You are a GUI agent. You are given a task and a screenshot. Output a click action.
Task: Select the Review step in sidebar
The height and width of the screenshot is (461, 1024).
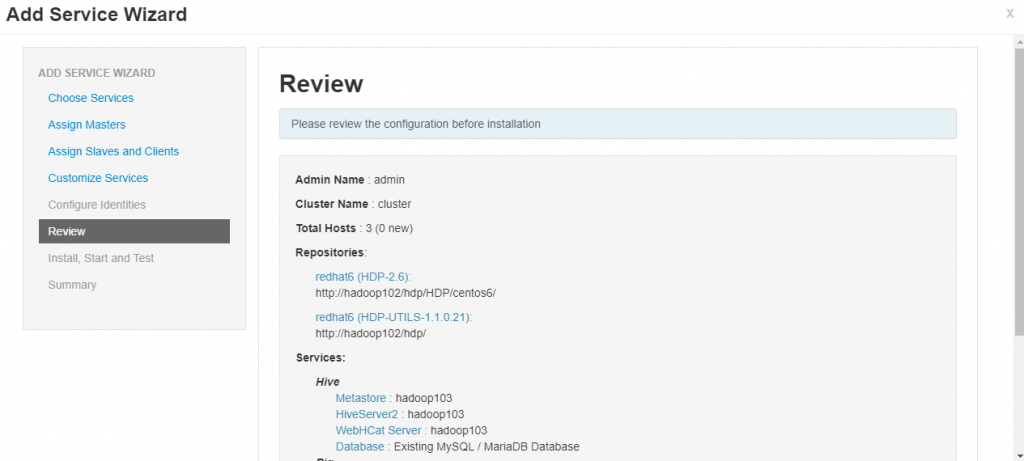point(134,231)
